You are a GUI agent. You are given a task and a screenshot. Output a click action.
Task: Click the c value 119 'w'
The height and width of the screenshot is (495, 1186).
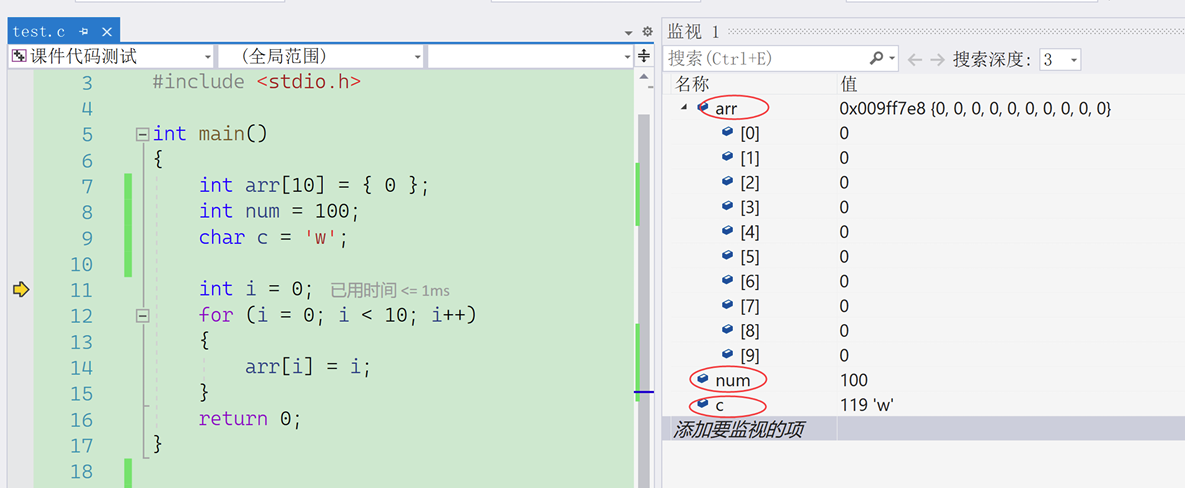(x=867, y=405)
